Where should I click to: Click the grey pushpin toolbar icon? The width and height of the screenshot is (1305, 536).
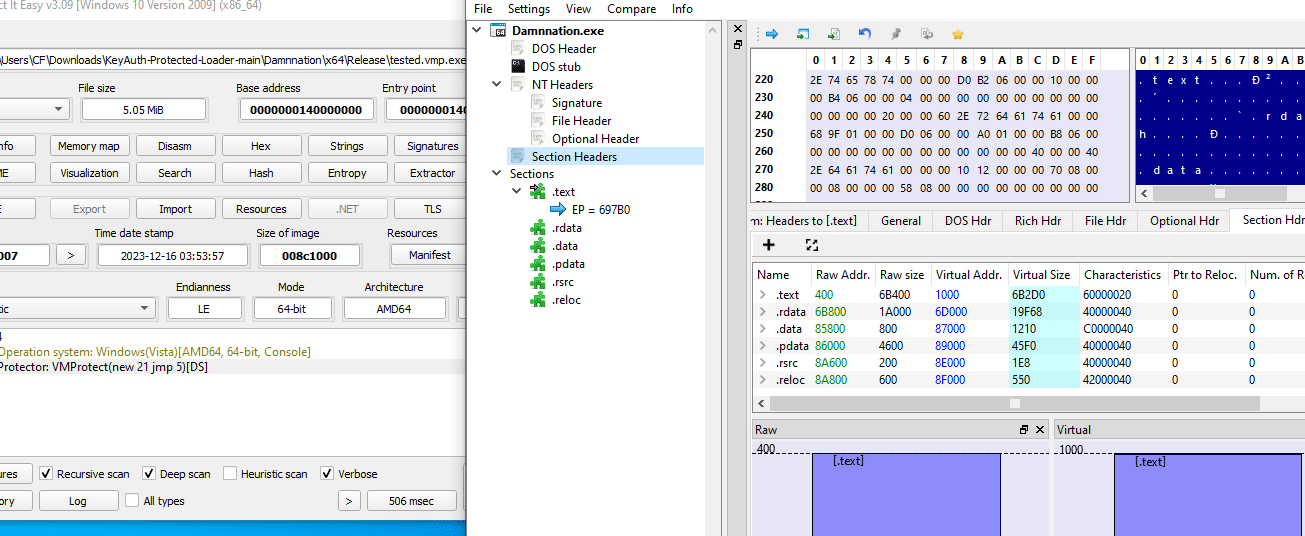click(896, 34)
